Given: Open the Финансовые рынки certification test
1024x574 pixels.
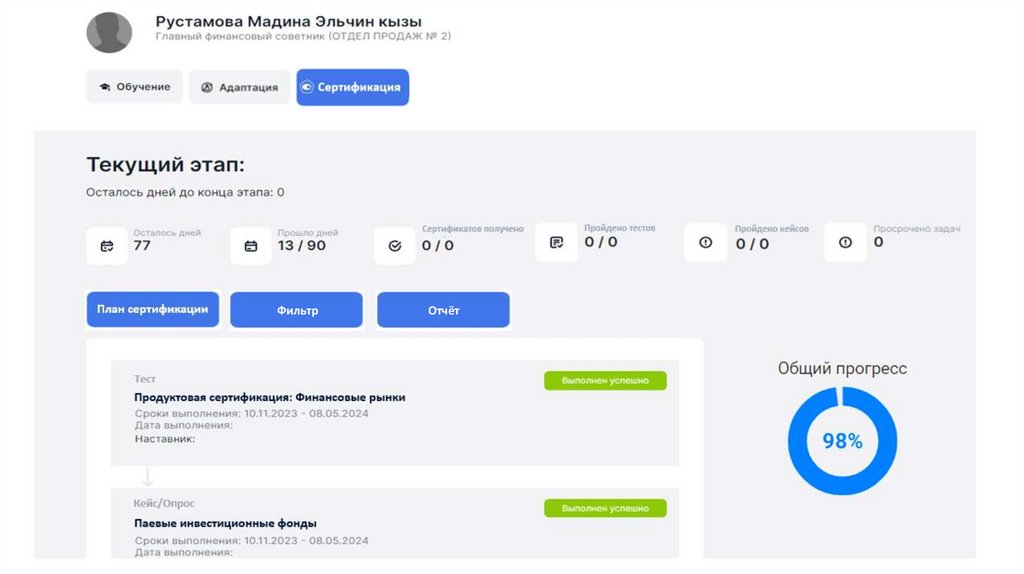Looking at the screenshot, I should (x=270, y=397).
